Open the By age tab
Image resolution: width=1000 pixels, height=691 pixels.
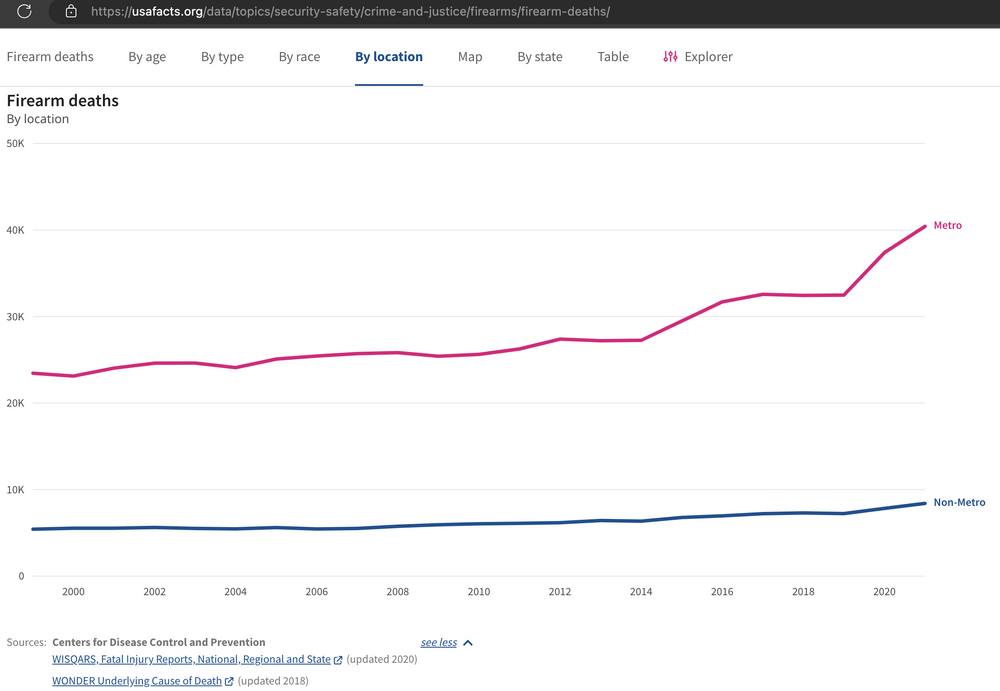click(x=147, y=57)
